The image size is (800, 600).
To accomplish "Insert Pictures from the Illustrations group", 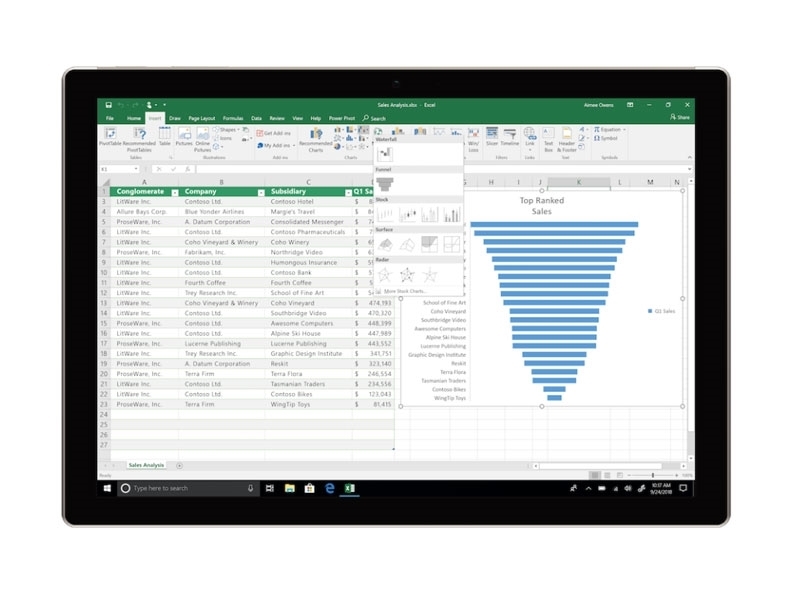I will tap(184, 137).
